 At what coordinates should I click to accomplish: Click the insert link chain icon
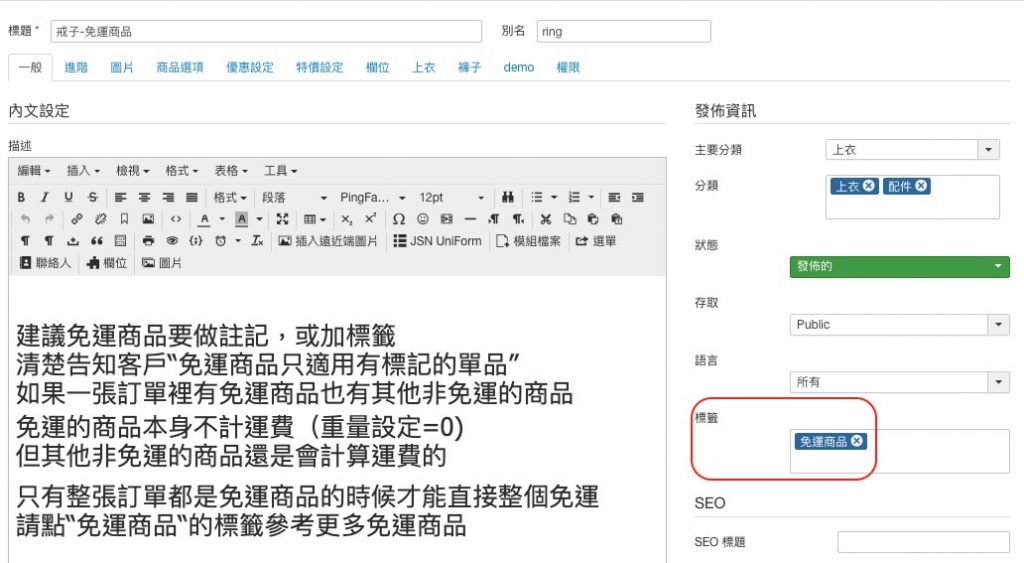[77, 219]
